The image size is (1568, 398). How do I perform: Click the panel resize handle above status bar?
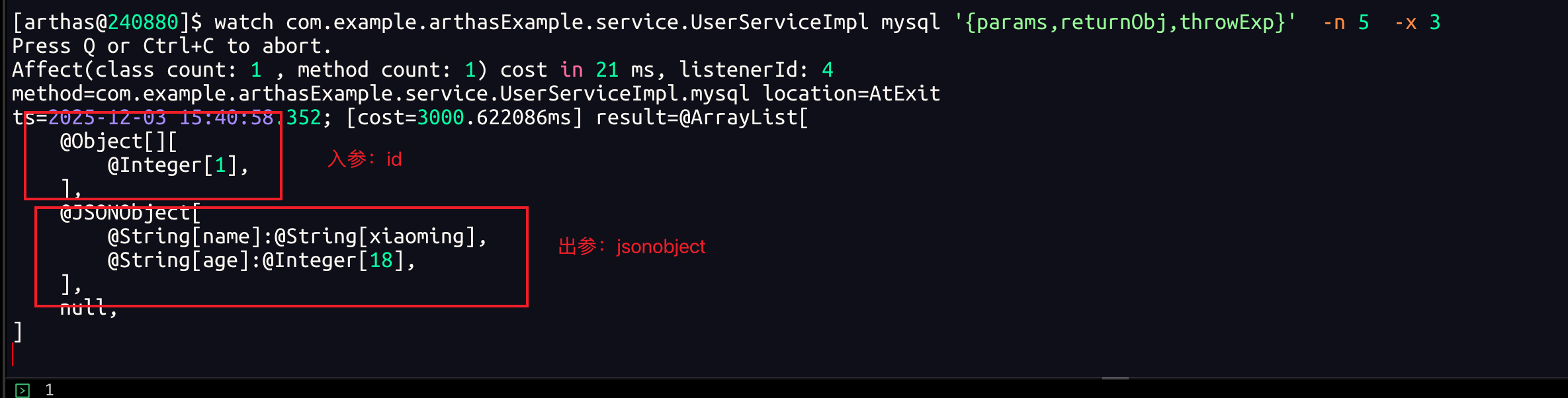1115,378
